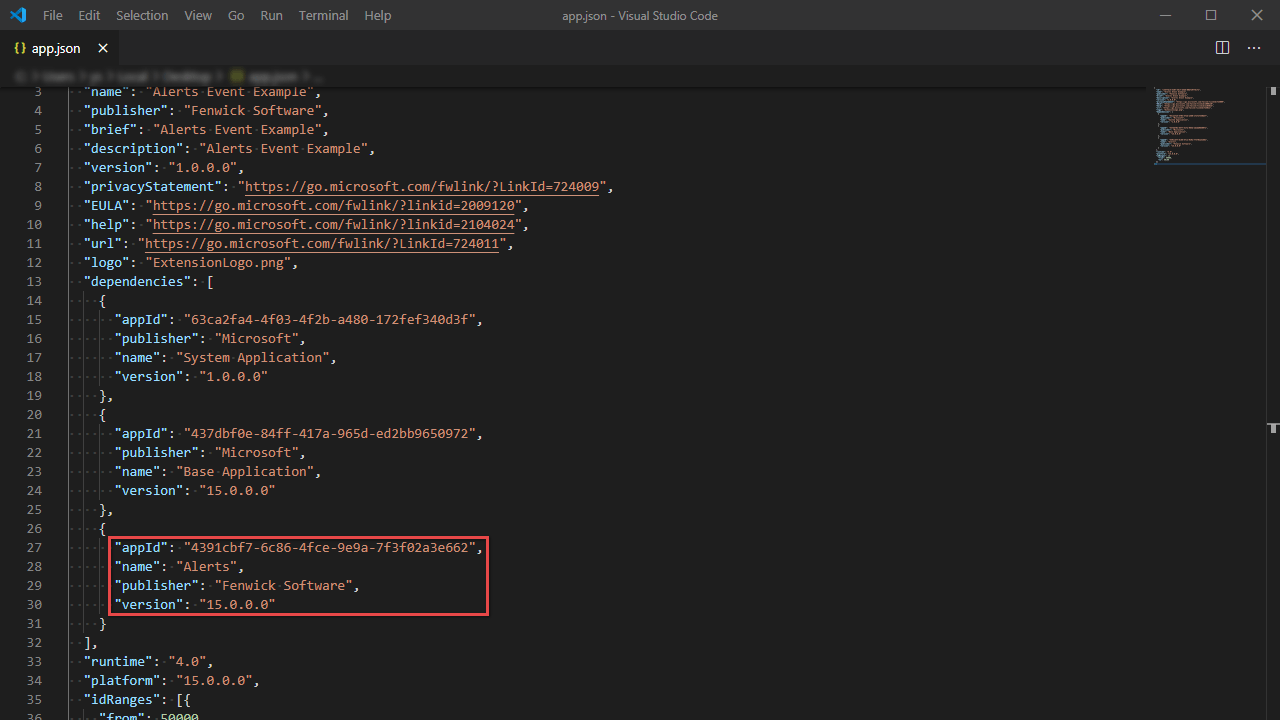Open the Help menu
1280x720 pixels.
coord(378,15)
